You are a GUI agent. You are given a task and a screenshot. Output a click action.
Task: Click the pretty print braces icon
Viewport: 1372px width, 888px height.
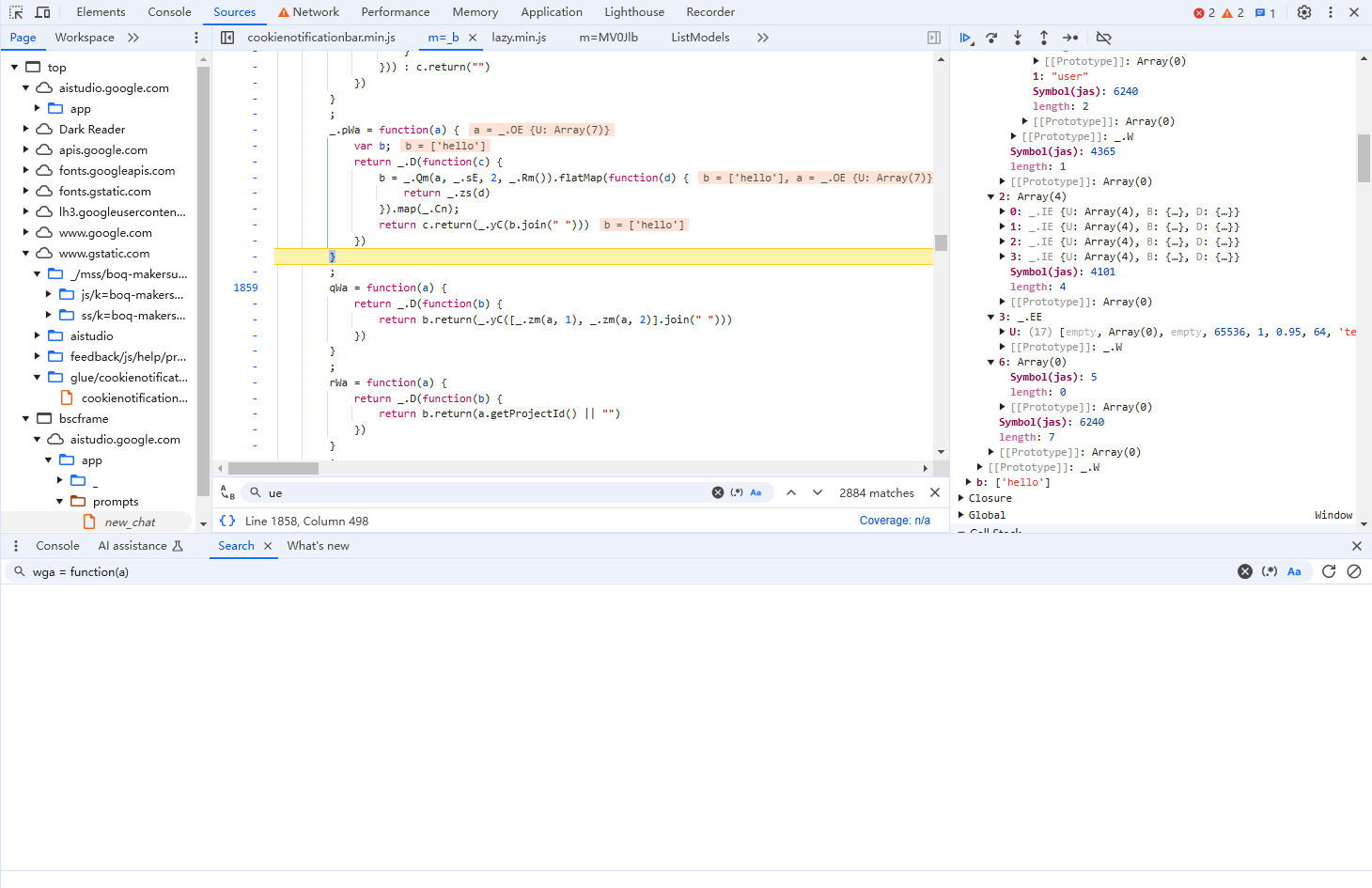pos(227,521)
